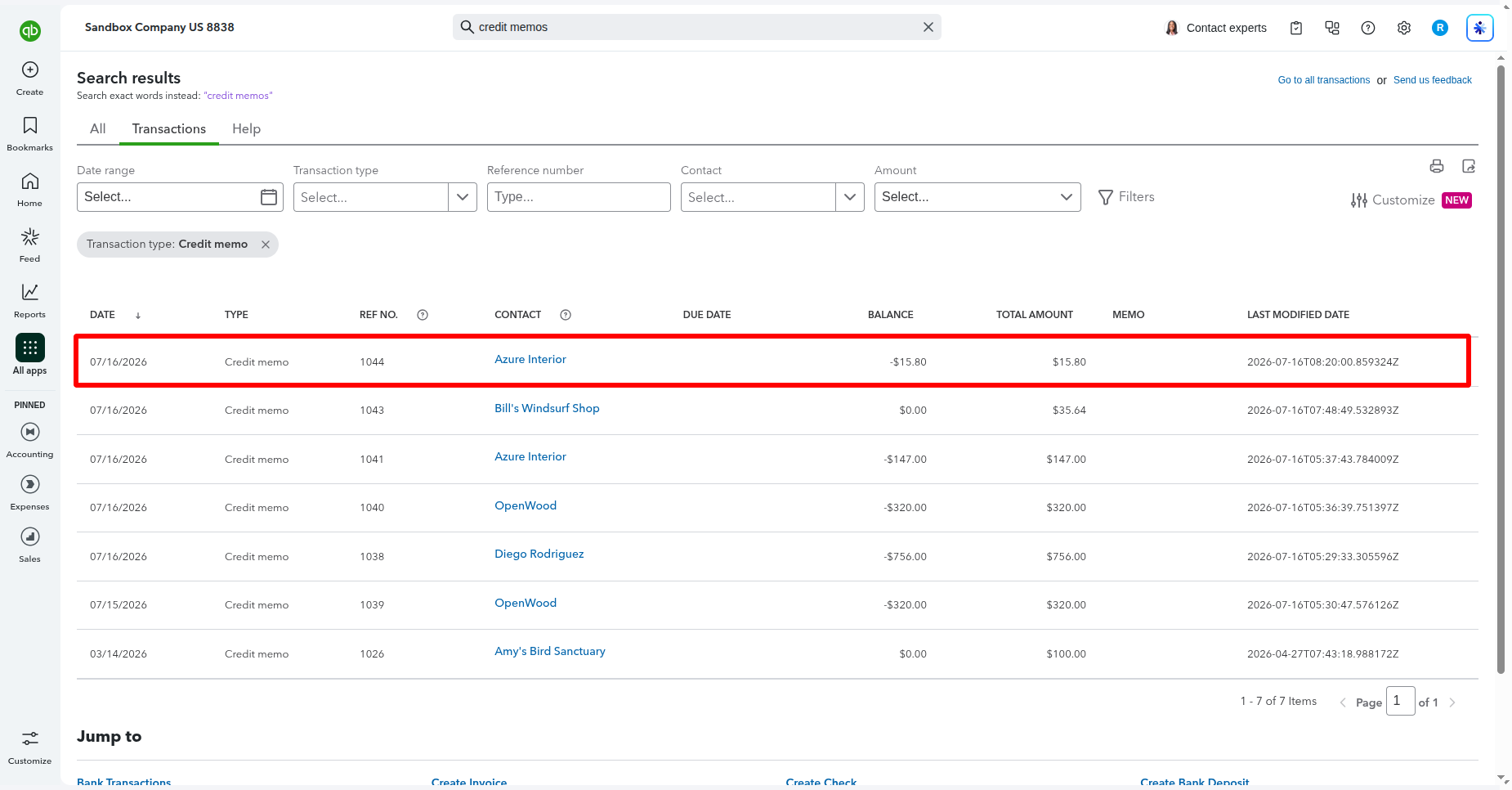Open the QuickBooks logo home icon
Viewport: 1512px width, 790px height.
pyautogui.click(x=30, y=31)
